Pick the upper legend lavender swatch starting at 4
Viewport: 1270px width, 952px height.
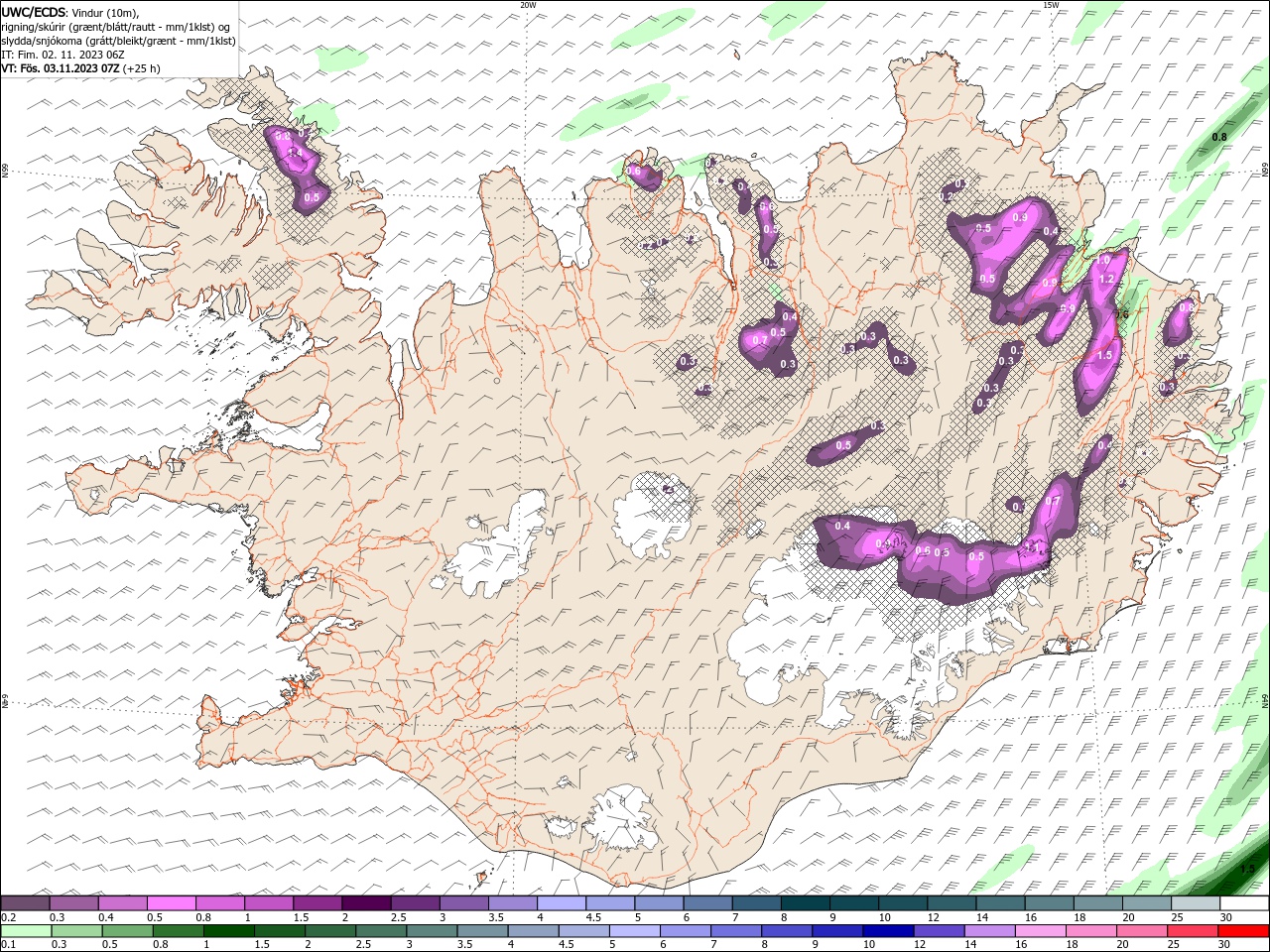coord(562,903)
